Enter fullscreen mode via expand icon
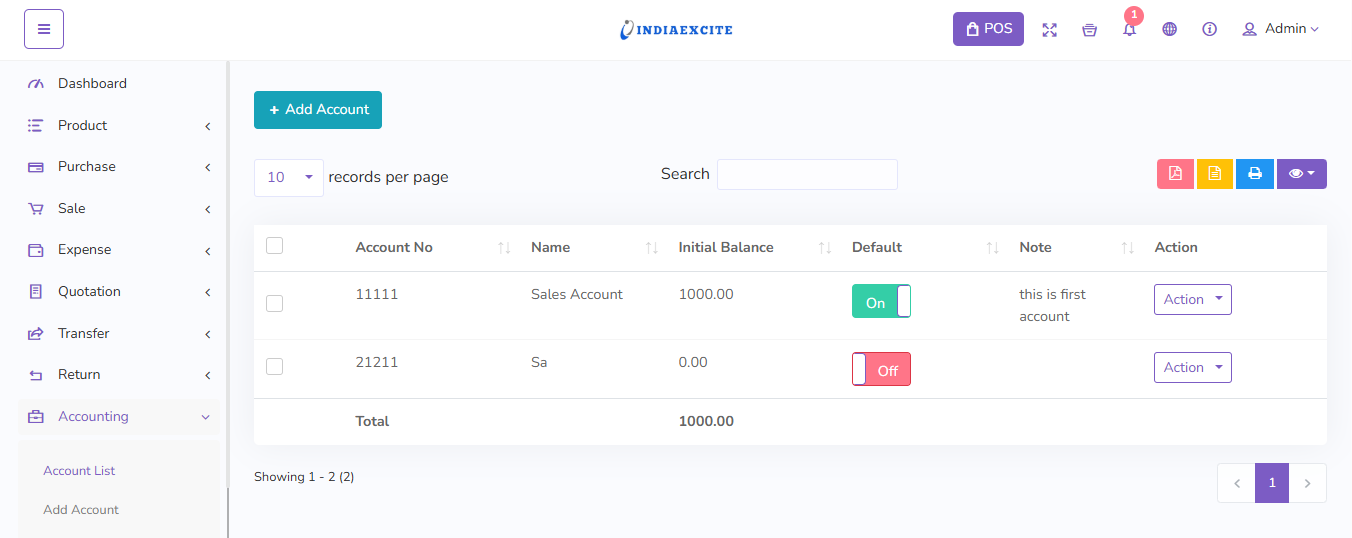Viewport: 1352px width, 538px height. pos(1049,30)
